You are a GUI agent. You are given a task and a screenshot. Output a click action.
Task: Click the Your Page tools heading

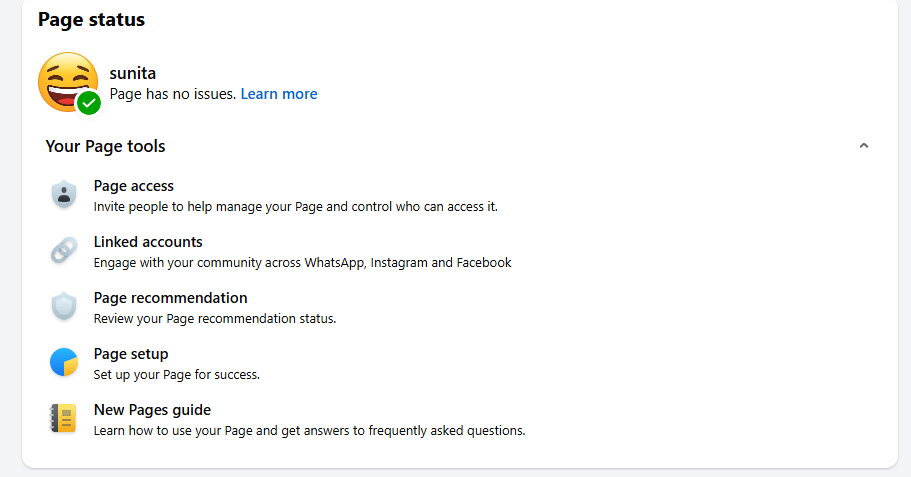point(105,146)
